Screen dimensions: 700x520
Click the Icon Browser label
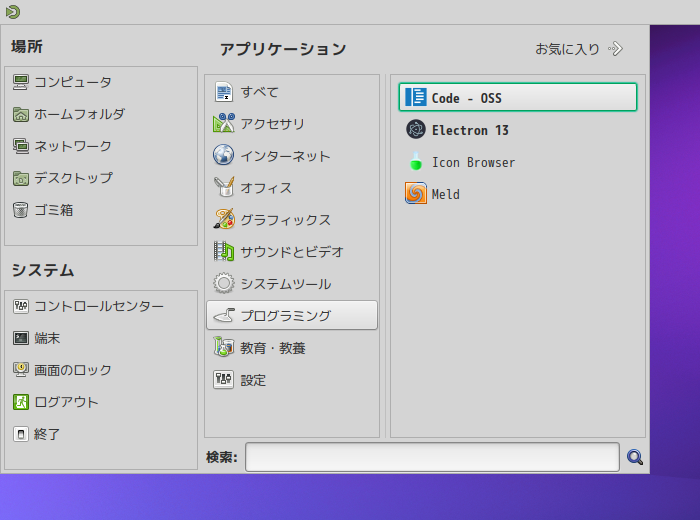coord(473,162)
